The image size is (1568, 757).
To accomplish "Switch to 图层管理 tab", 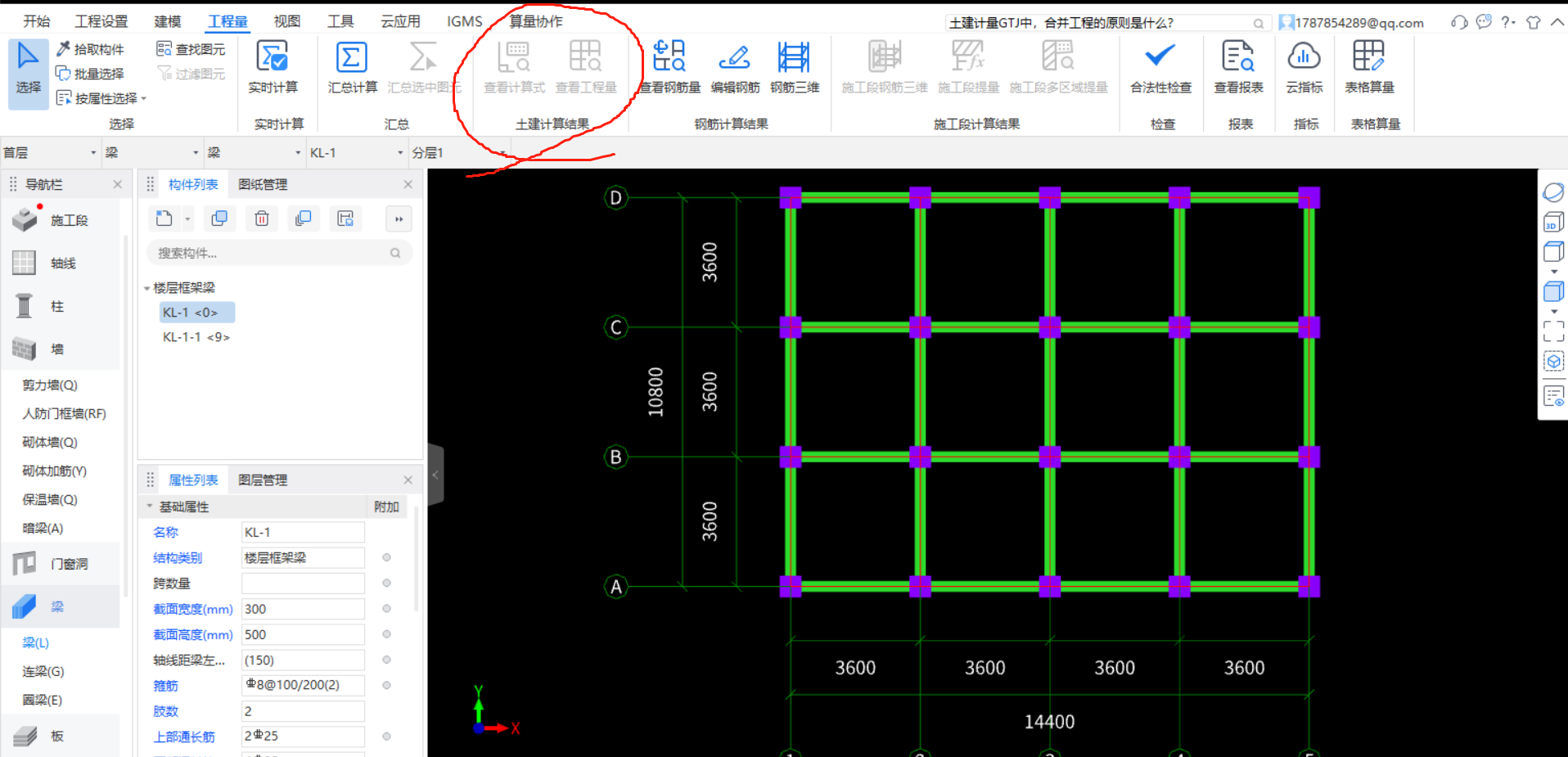I will pyautogui.click(x=263, y=480).
